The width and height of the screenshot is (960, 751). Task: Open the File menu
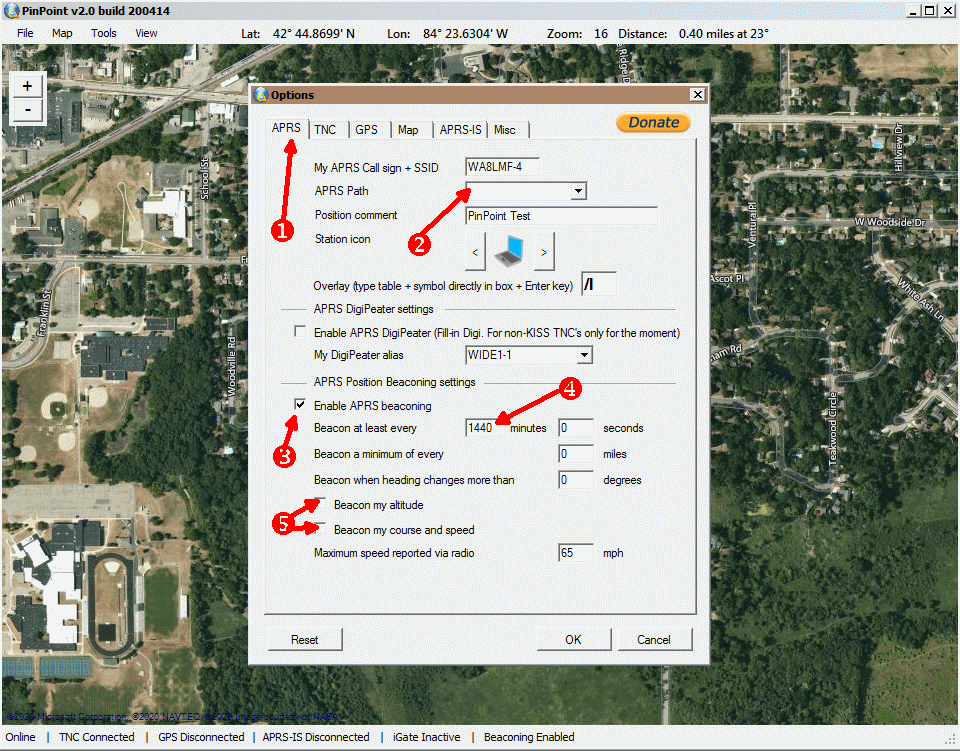pyautogui.click(x=25, y=33)
